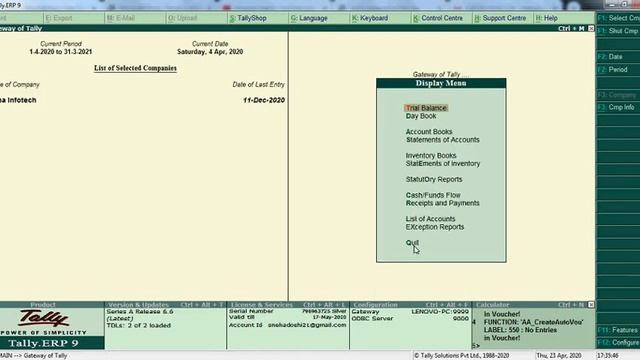Screen dimensions: 640x360
Task: Choose Cash/Funds Flow option
Action: tap(433, 195)
